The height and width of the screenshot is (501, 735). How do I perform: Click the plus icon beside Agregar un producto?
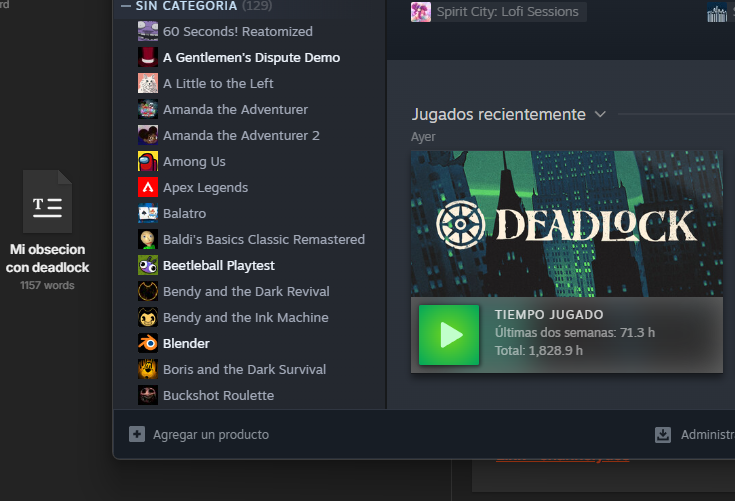point(137,434)
